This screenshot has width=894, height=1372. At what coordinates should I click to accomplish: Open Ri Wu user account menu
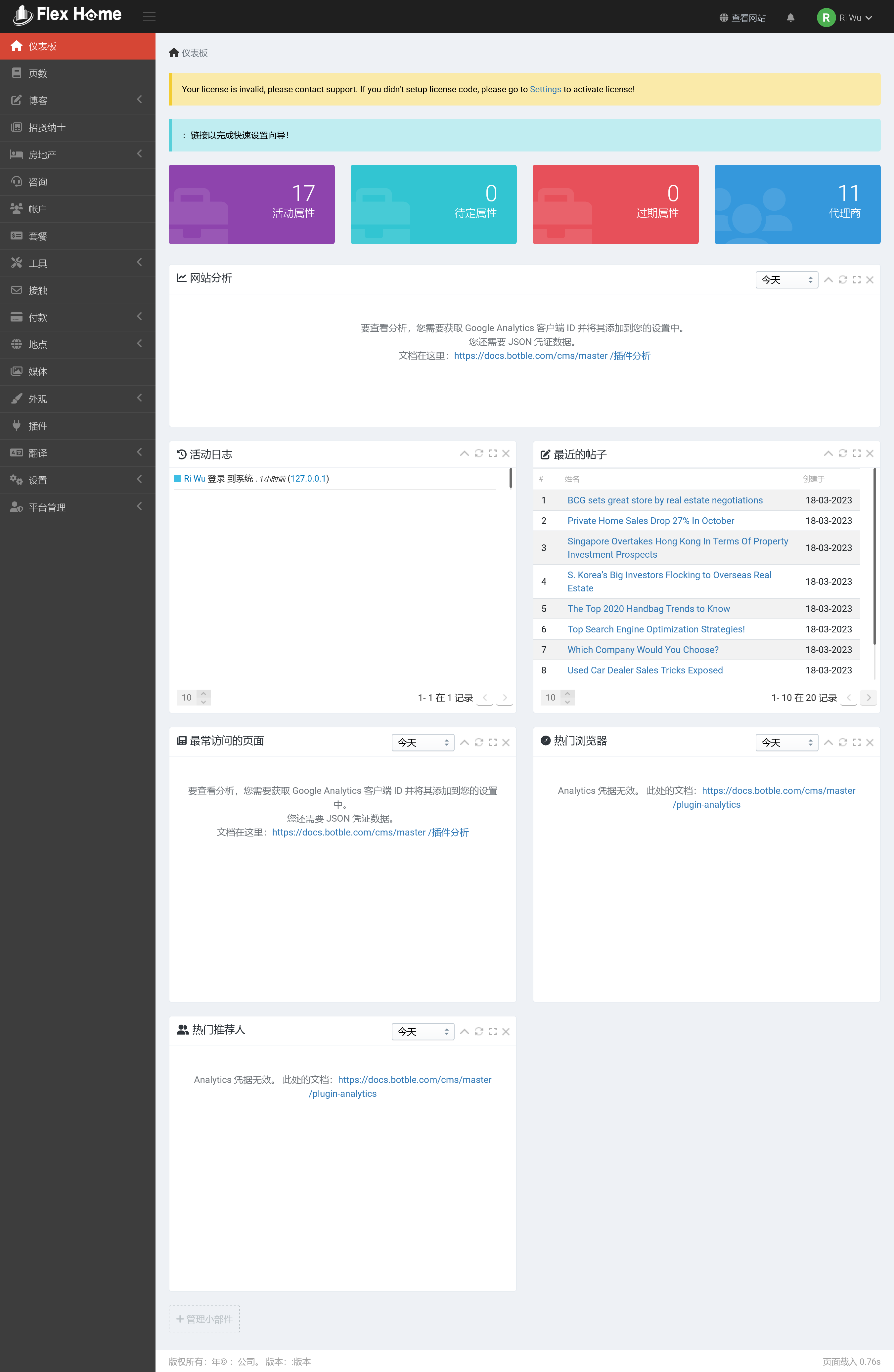click(844, 18)
